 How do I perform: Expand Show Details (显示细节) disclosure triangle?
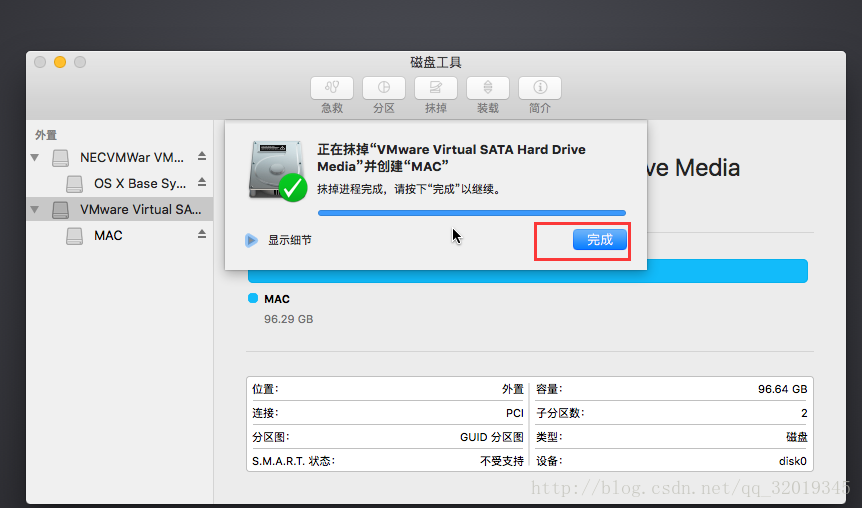251,240
